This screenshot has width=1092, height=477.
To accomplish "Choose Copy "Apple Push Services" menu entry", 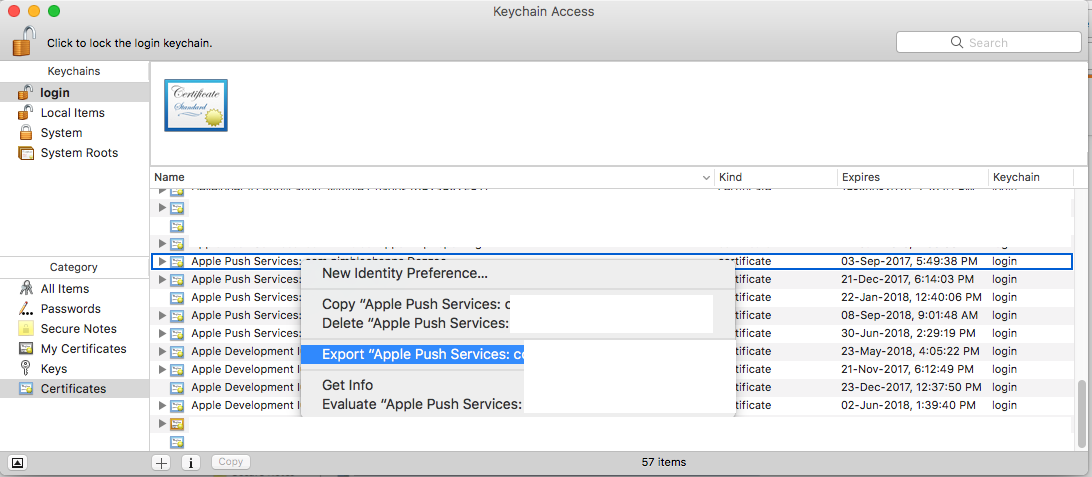I will (517, 305).
